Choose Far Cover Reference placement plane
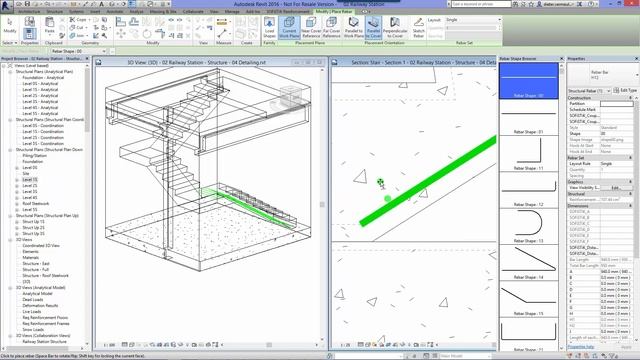Image resolution: width=640 pixels, height=360 pixels. click(331, 27)
